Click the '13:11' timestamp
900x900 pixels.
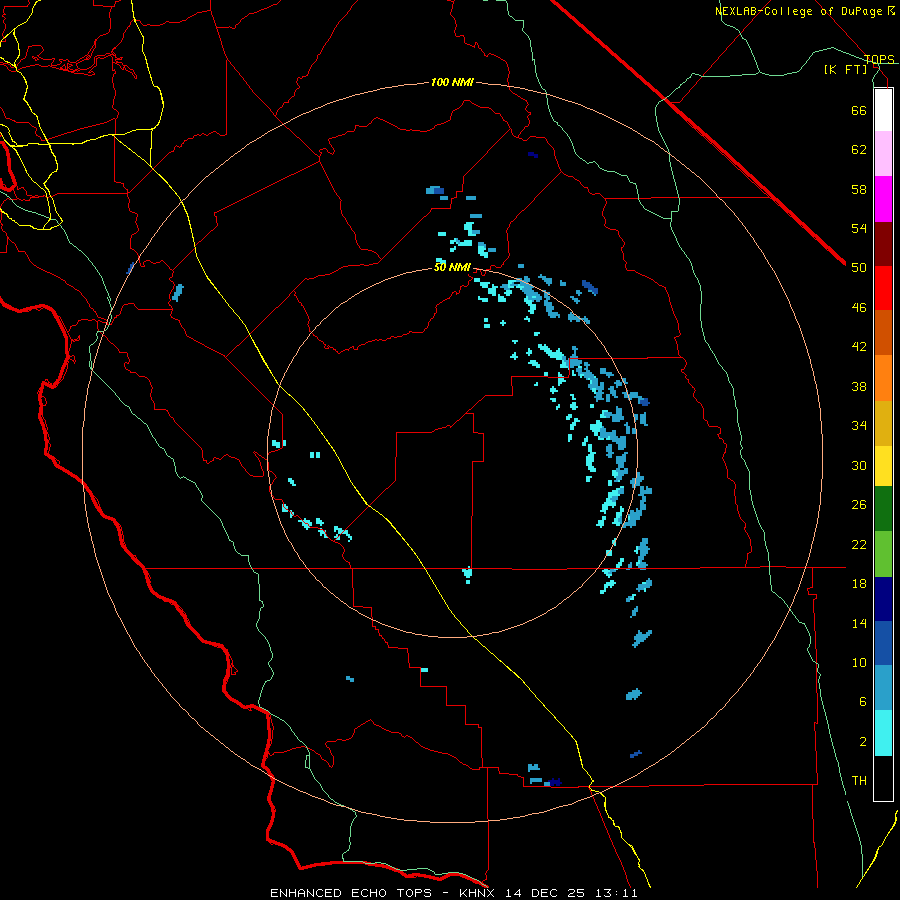click(619, 893)
